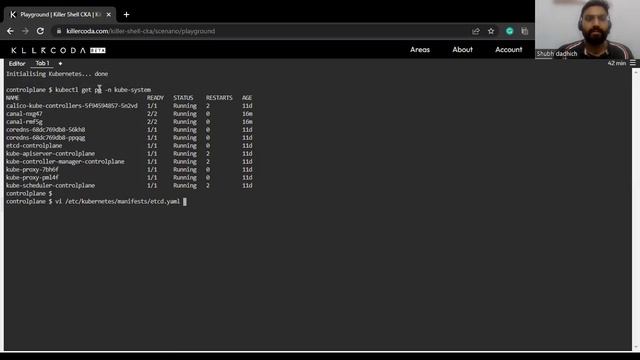Open the hamburger menu beside 42 min
The width and height of the screenshot is (640, 360).
633,63
